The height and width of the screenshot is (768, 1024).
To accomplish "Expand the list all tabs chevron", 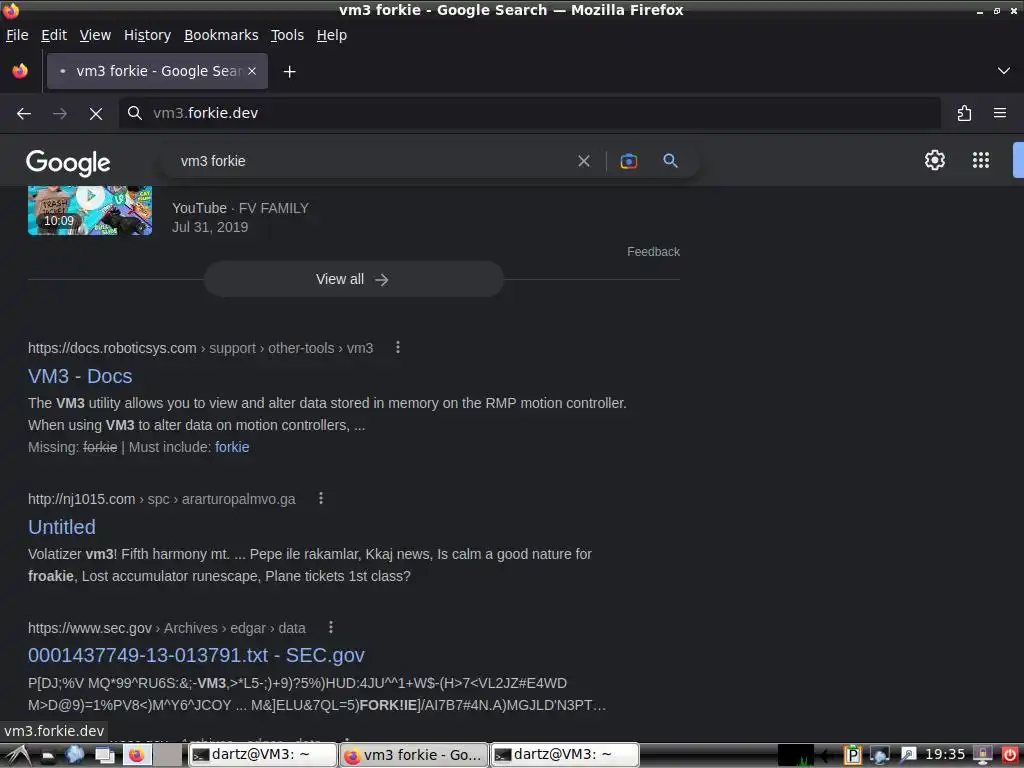I will click(x=1003, y=71).
